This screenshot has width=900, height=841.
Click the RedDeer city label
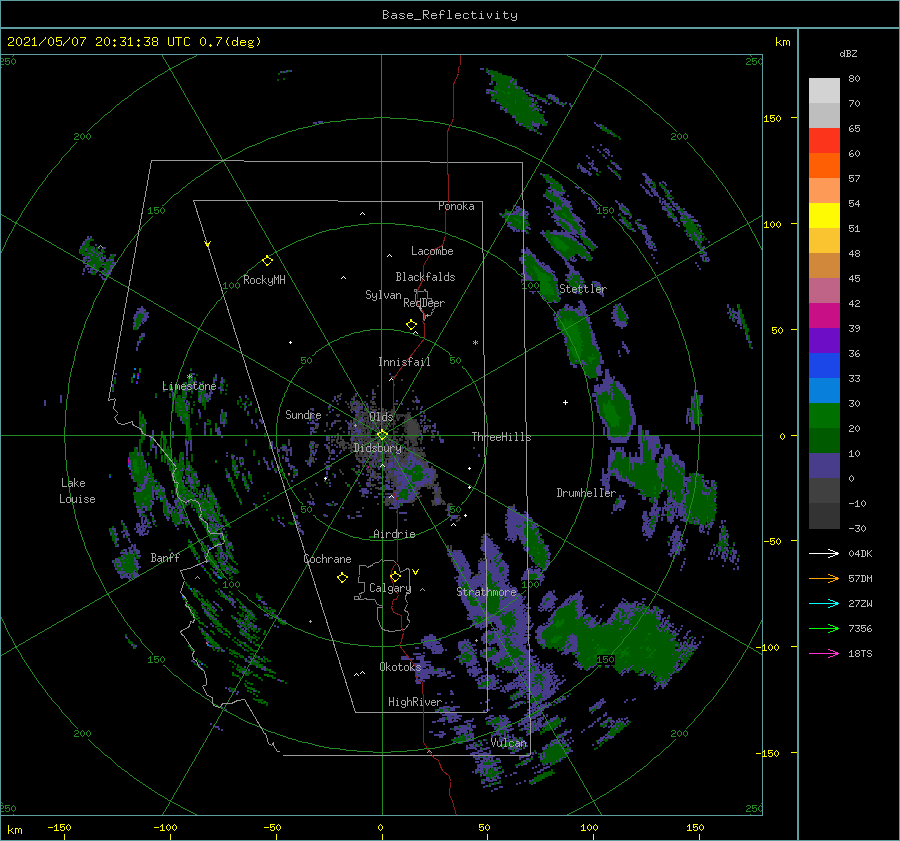point(424,303)
